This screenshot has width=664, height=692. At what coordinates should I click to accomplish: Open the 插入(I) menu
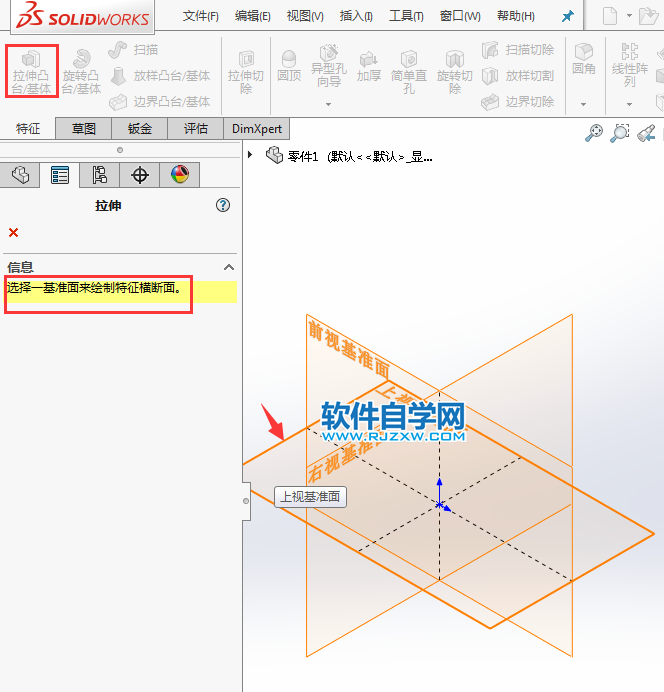pyautogui.click(x=356, y=16)
